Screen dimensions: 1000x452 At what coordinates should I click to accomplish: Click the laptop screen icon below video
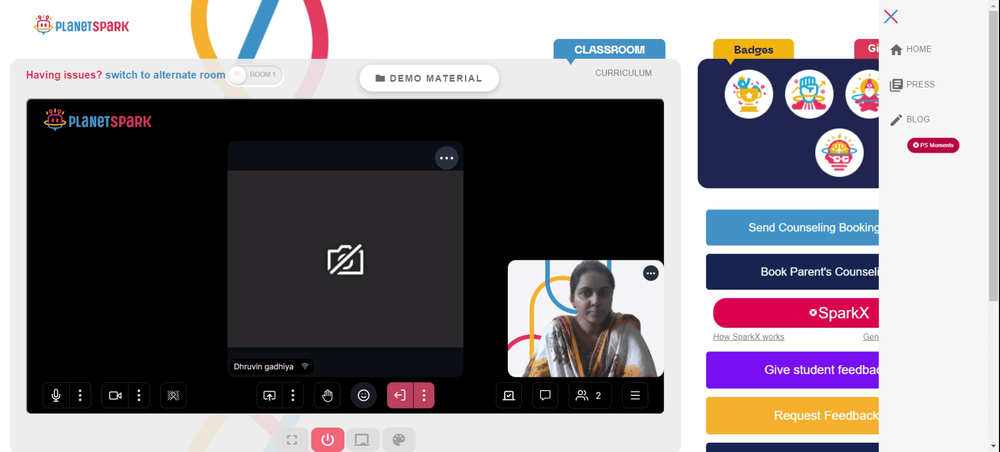pos(363,440)
